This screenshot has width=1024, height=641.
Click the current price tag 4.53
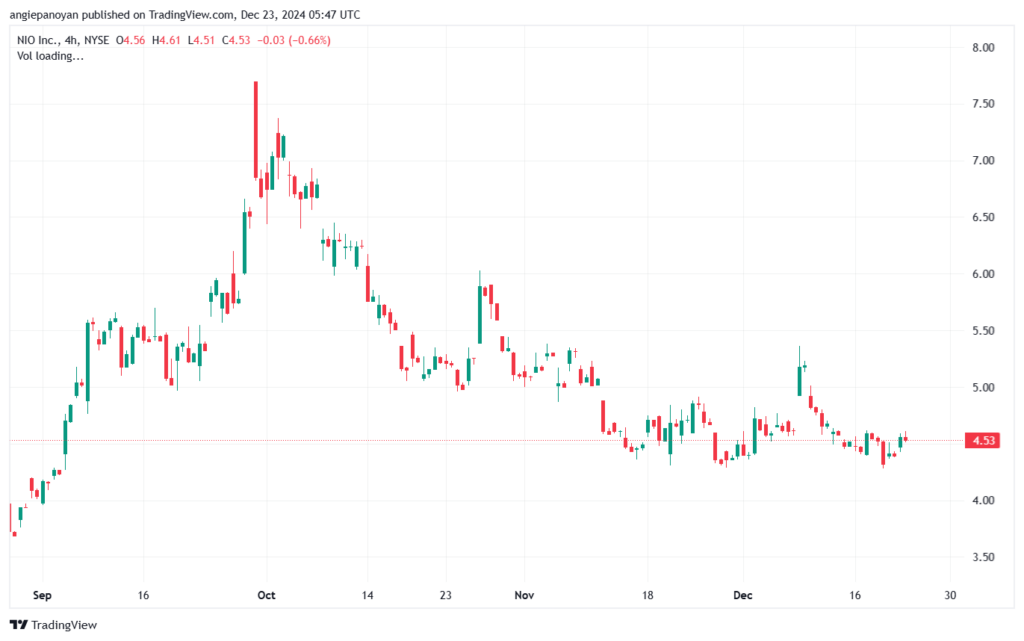coord(984,441)
